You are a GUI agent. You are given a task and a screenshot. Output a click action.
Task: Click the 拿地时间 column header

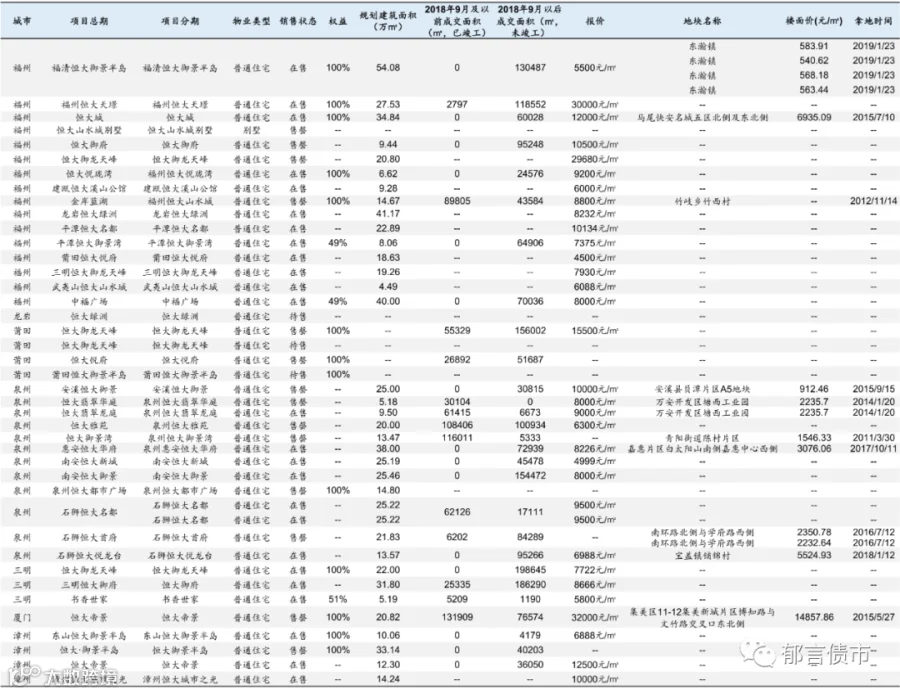pyautogui.click(x=873, y=21)
